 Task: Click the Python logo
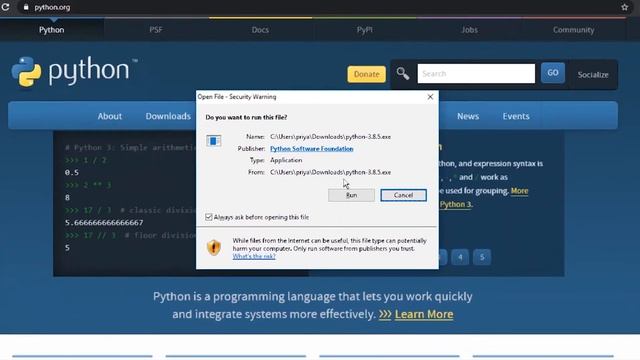(x=74, y=71)
